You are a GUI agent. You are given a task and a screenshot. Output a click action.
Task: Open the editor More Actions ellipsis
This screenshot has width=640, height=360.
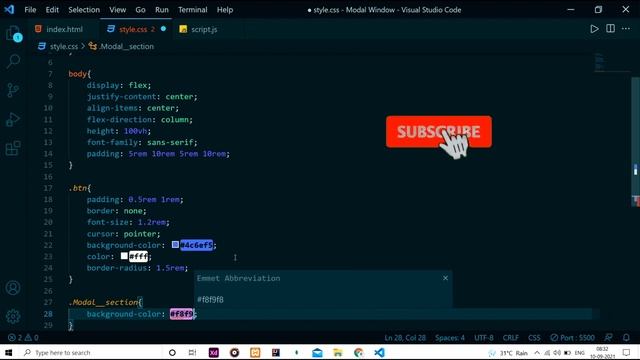626,29
